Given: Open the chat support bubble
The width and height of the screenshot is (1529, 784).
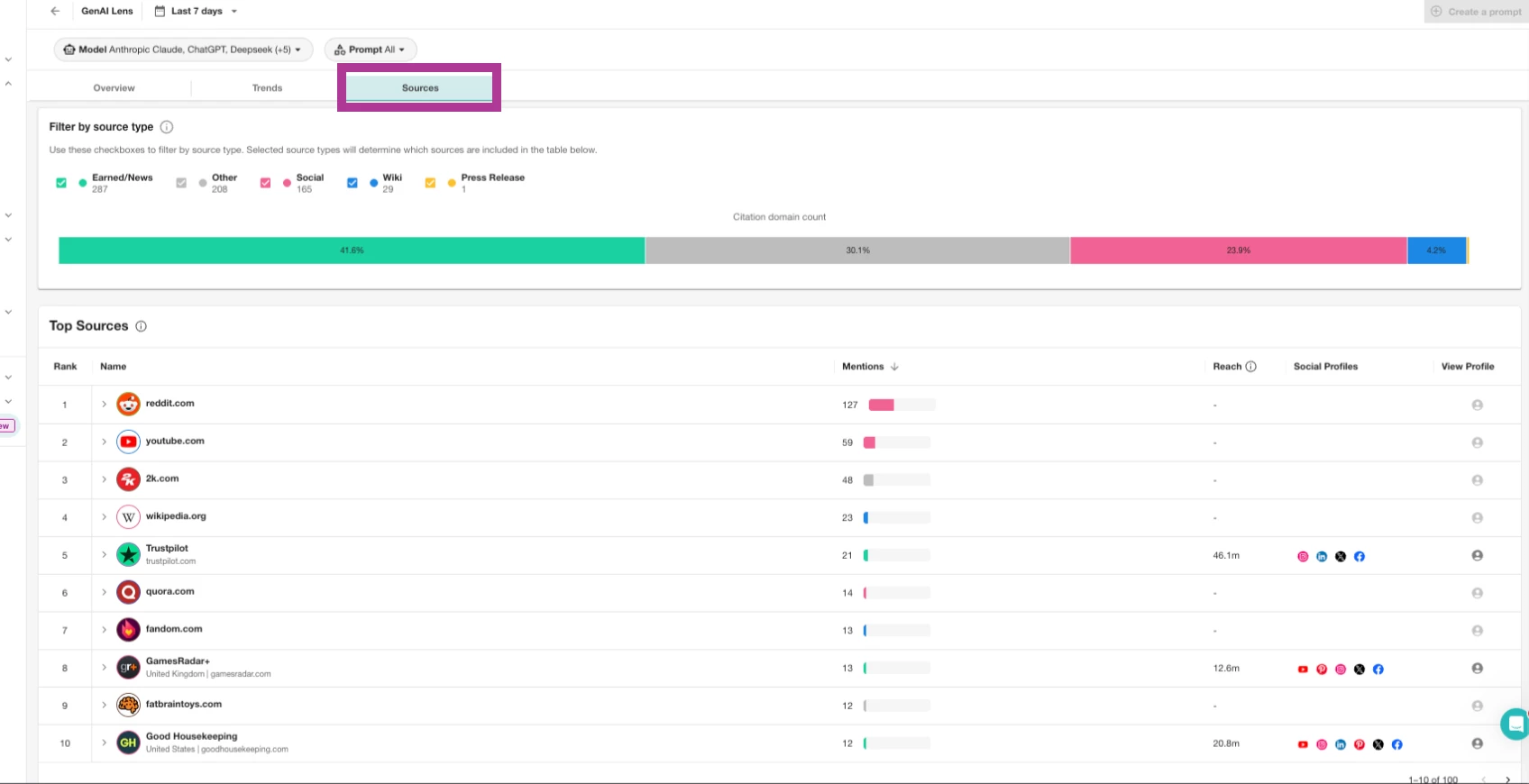Looking at the screenshot, I should [x=1515, y=724].
